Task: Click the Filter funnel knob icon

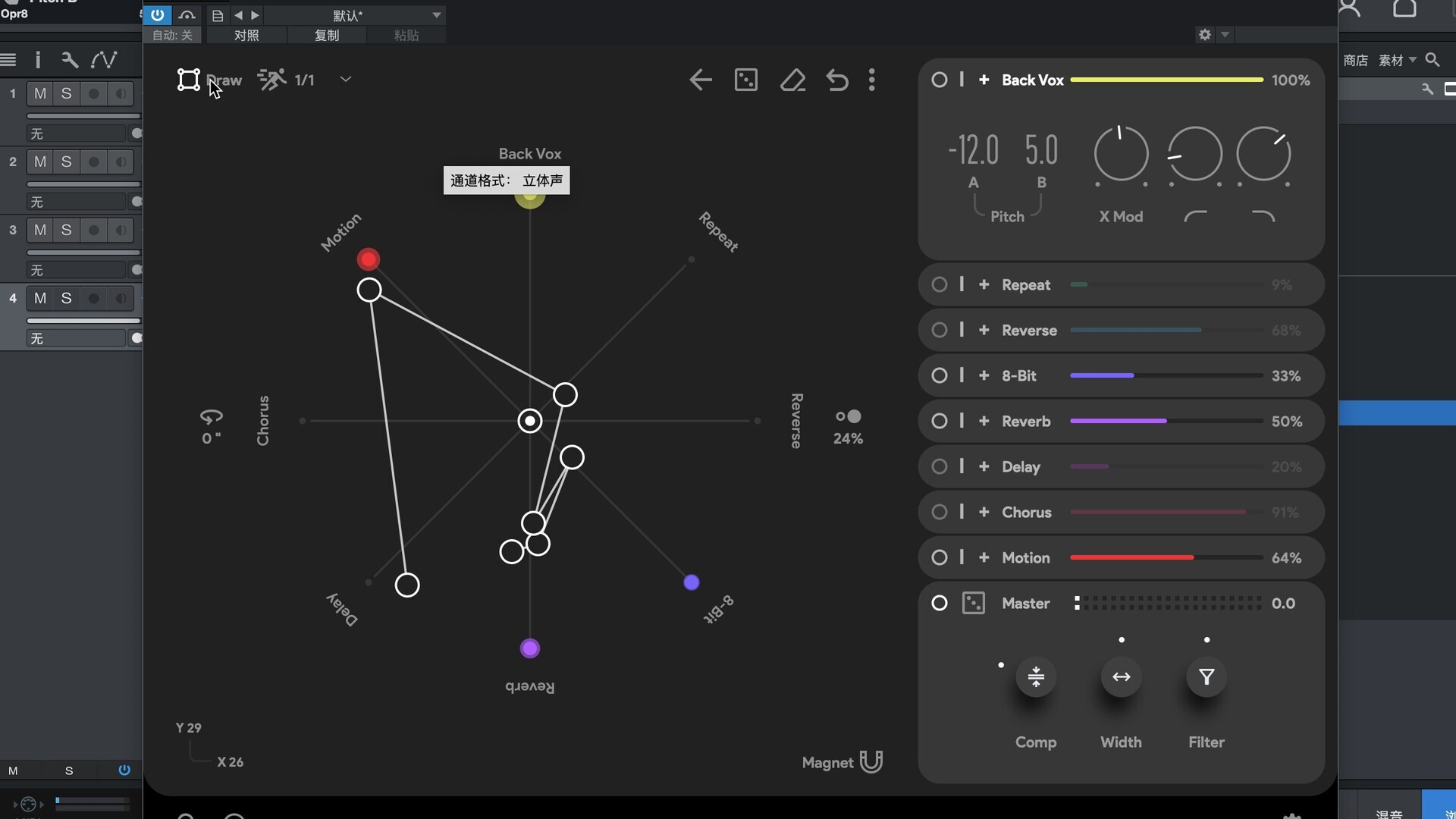Action: point(1207,676)
